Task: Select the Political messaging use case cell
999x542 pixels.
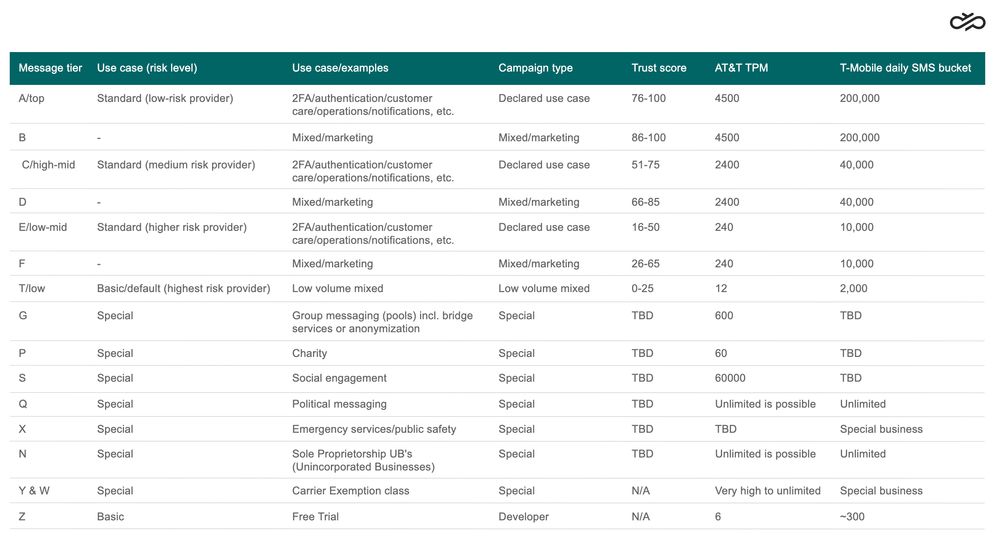Action: click(x=338, y=404)
